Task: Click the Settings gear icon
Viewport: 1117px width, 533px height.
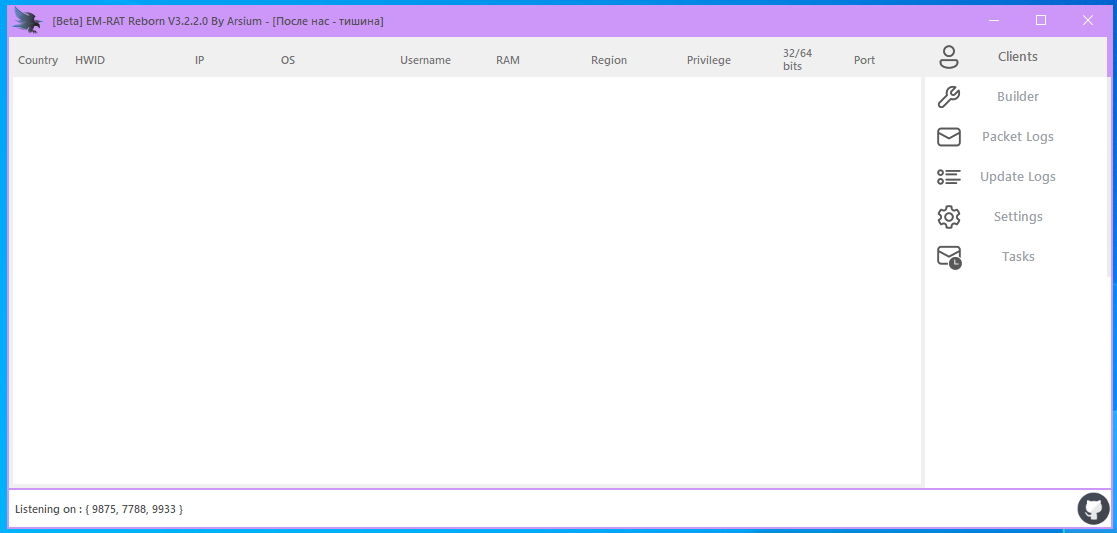Action: [x=948, y=217]
